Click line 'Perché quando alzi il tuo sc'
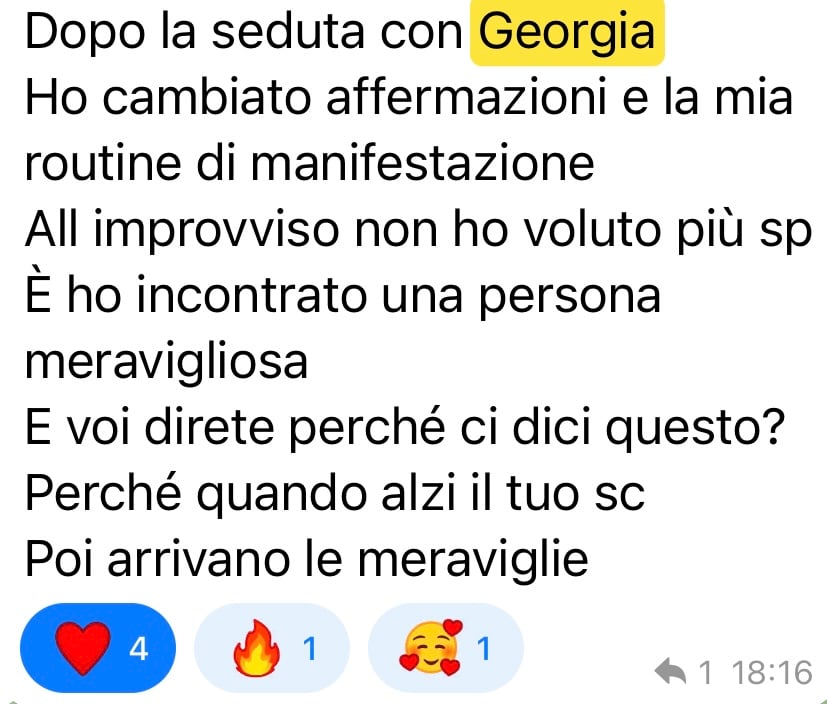The image size is (827, 704). click(335, 494)
